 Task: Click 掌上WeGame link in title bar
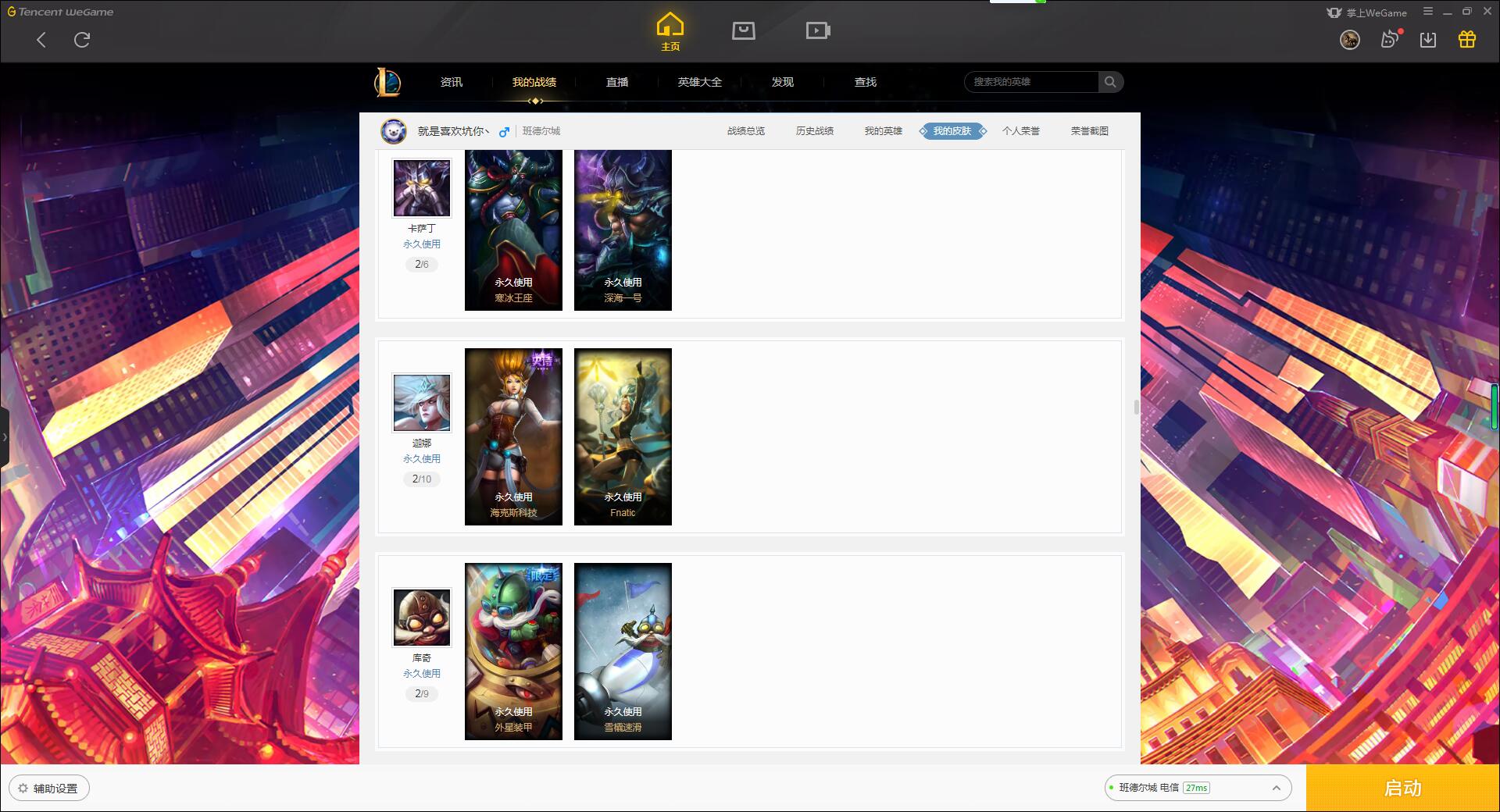(x=1367, y=12)
